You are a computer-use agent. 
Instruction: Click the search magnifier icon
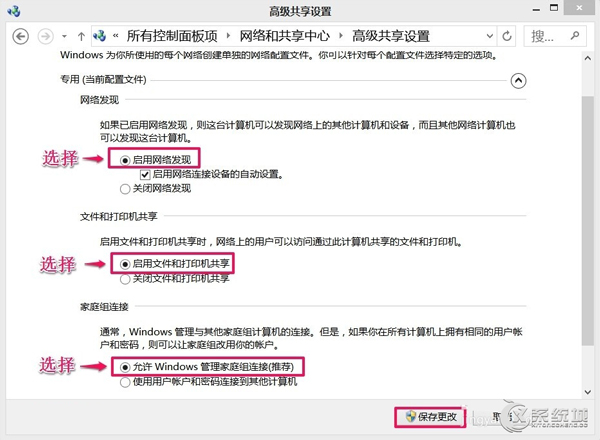point(574,36)
